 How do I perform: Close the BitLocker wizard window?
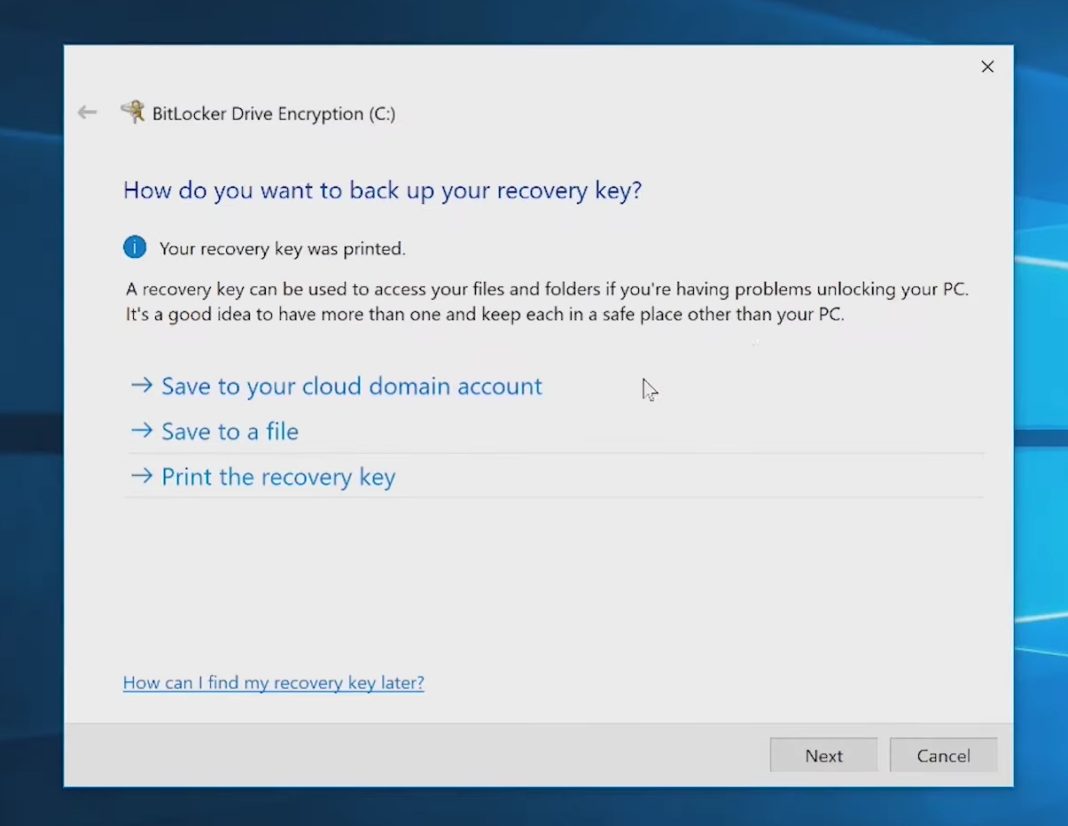pos(987,66)
